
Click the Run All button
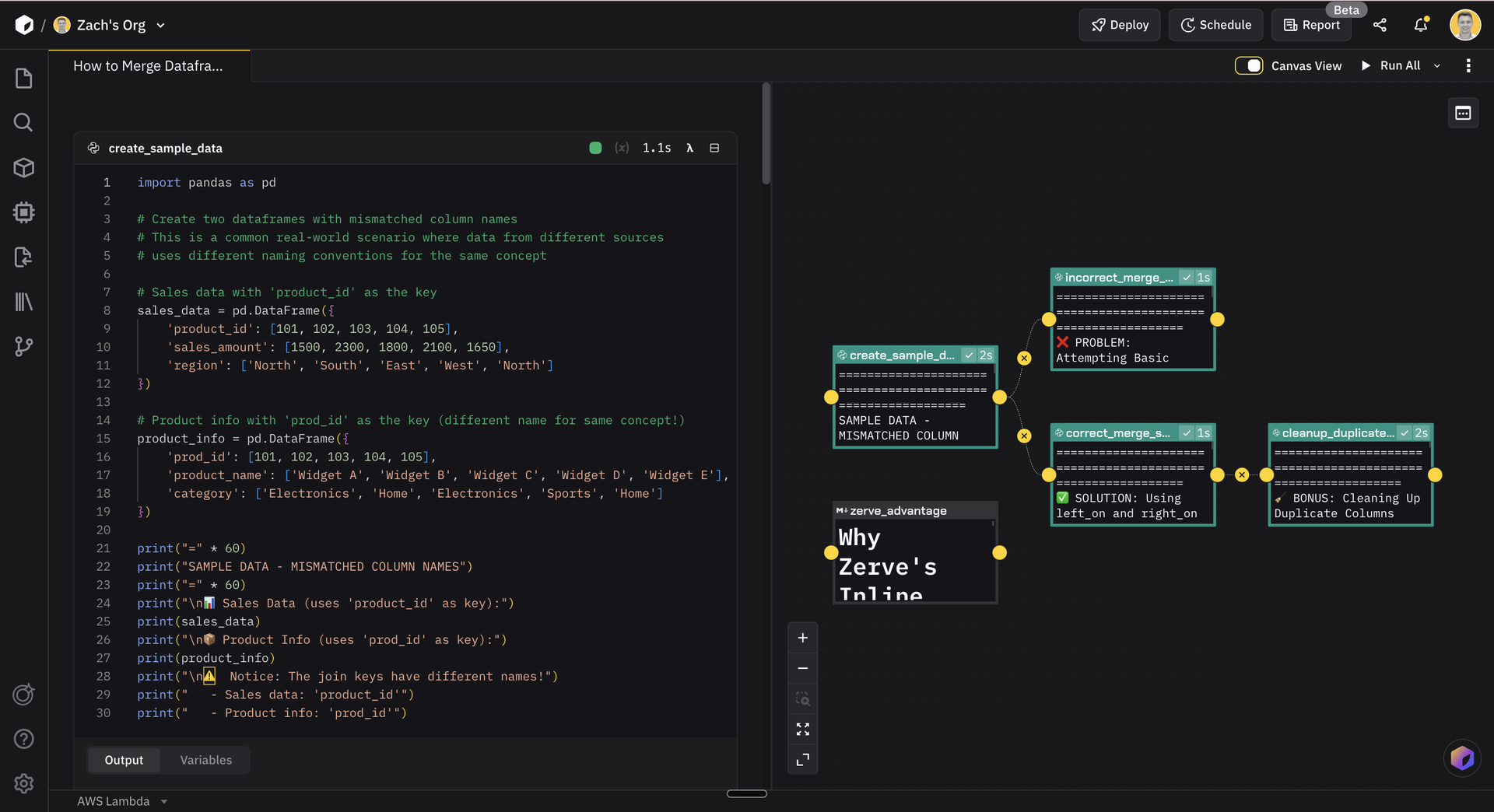coord(1391,66)
